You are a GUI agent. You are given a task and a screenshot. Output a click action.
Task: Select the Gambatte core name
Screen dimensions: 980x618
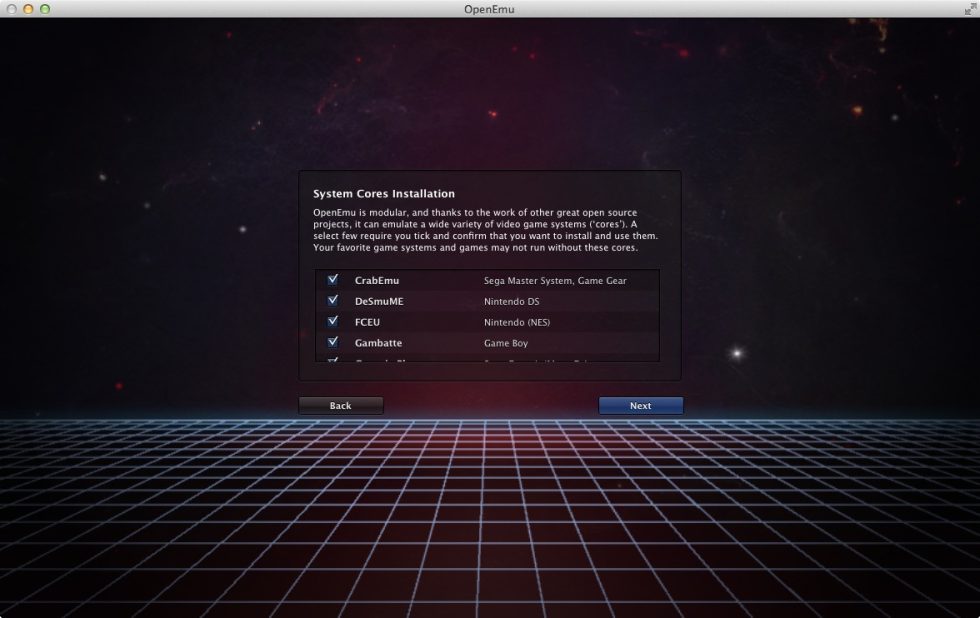(x=378, y=343)
